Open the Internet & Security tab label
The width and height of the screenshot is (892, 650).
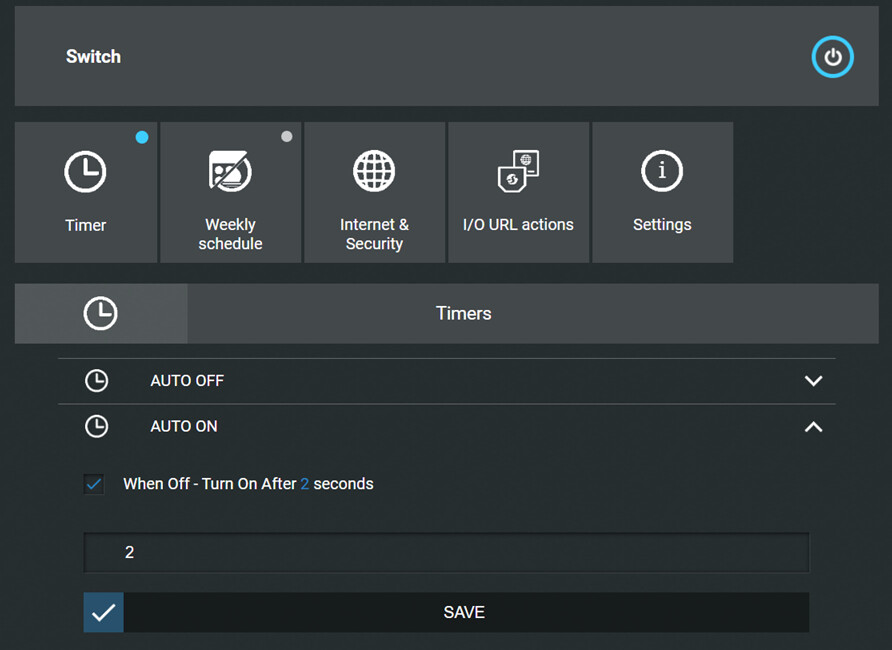click(x=374, y=234)
